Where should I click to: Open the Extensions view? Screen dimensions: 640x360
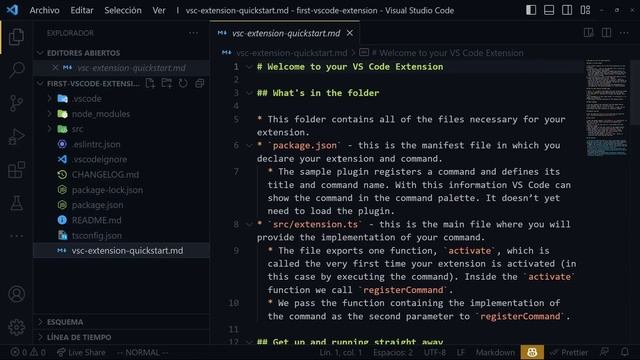tap(16, 170)
